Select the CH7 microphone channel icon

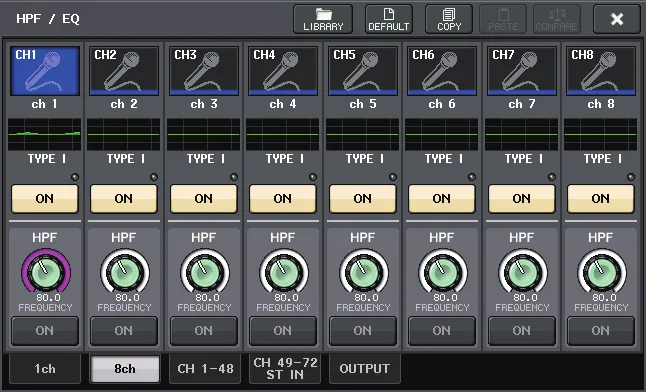(522, 71)
